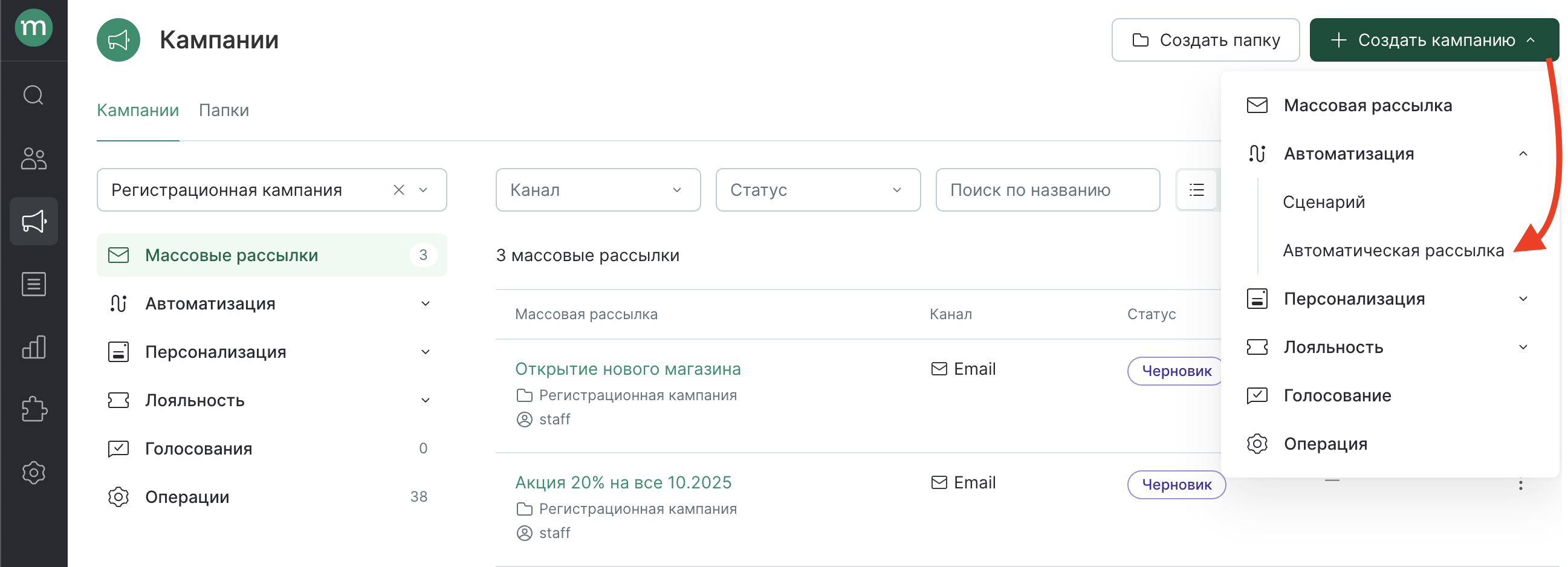This screenshot has width=1568, height=567.
Task: Click the Поиск по названию search field
Action: [x=1047, y=190]
